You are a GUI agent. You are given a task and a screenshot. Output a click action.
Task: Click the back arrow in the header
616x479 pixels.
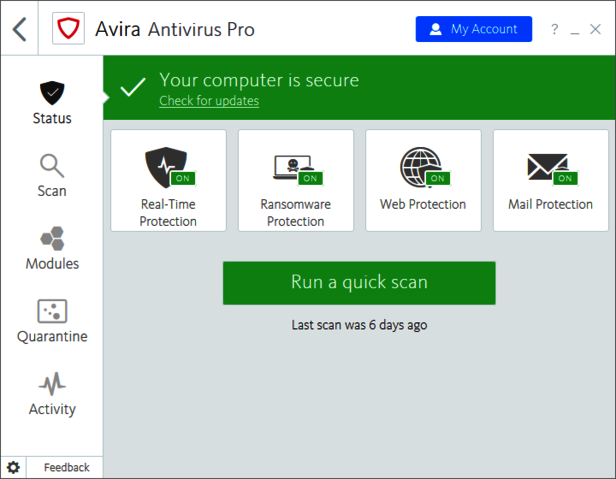20,29
